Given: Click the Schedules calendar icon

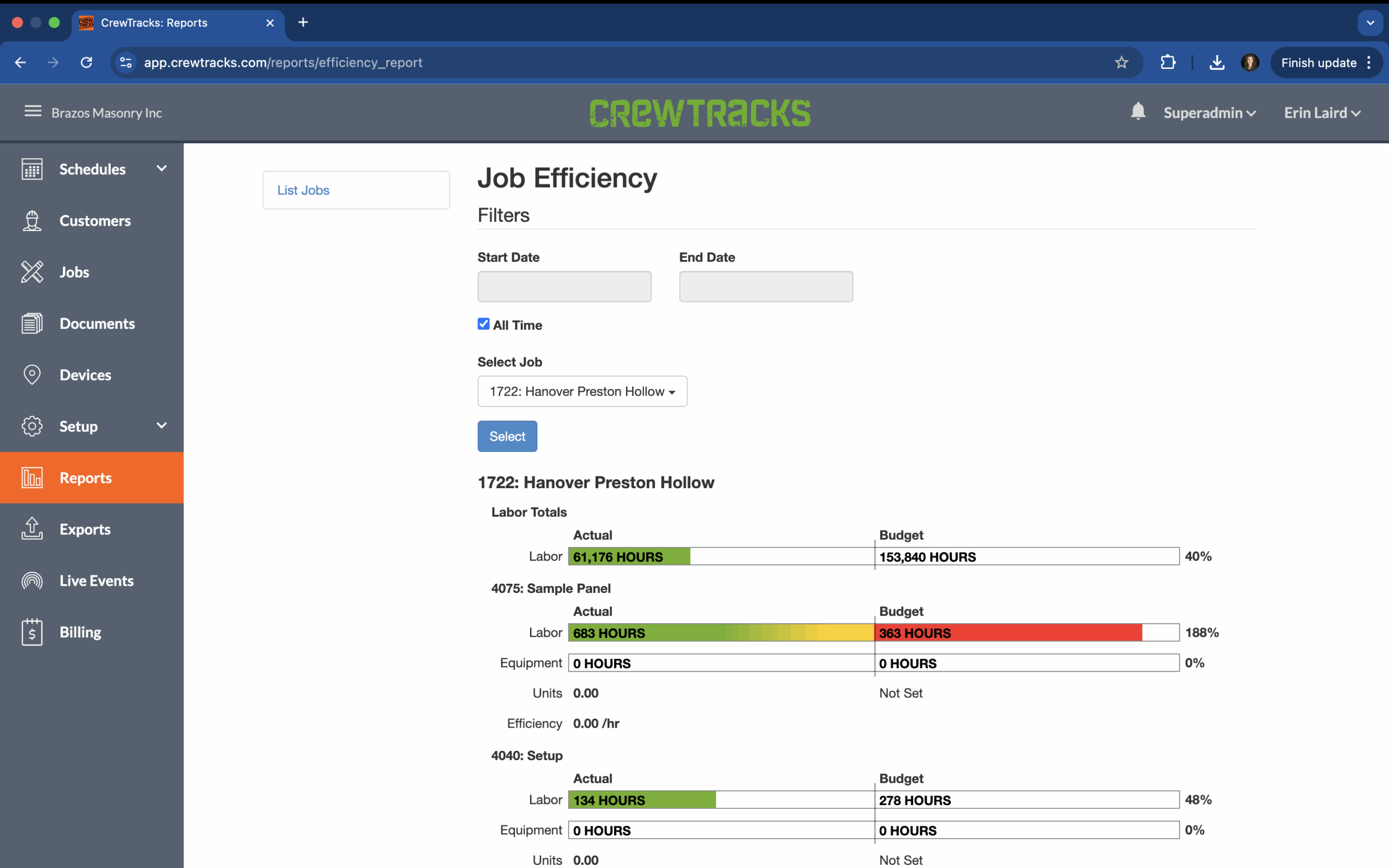Looking at the screenshot, I should (x=32, y=169).
